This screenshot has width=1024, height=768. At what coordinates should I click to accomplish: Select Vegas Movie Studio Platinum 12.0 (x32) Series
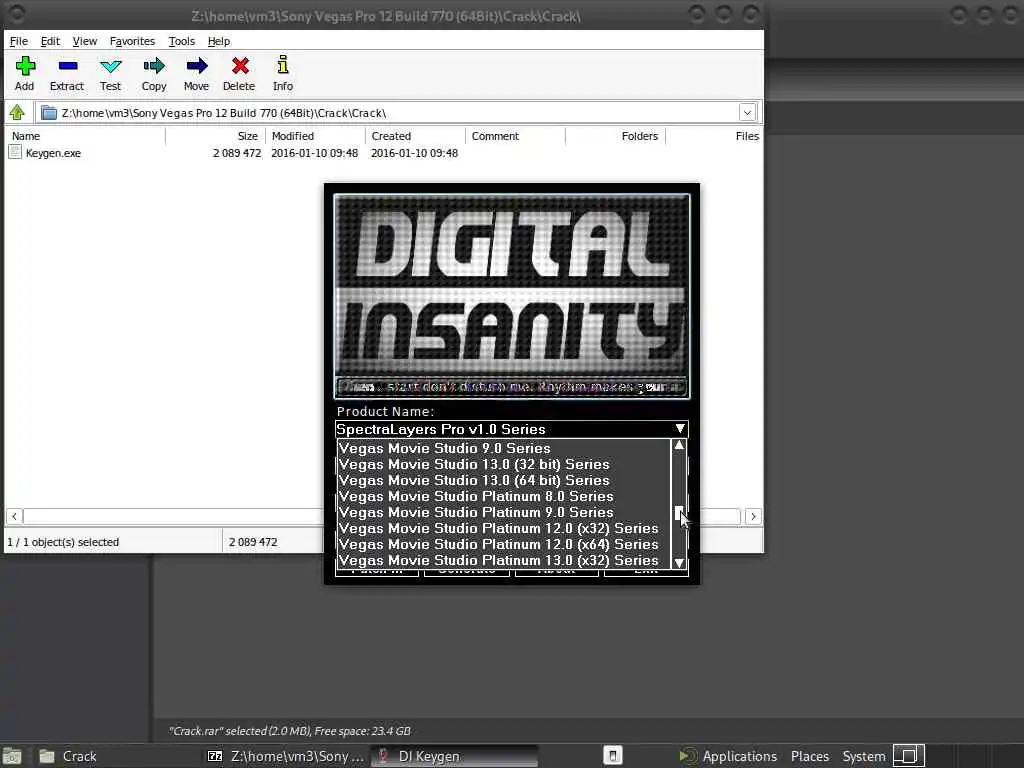tap(504, 528)
